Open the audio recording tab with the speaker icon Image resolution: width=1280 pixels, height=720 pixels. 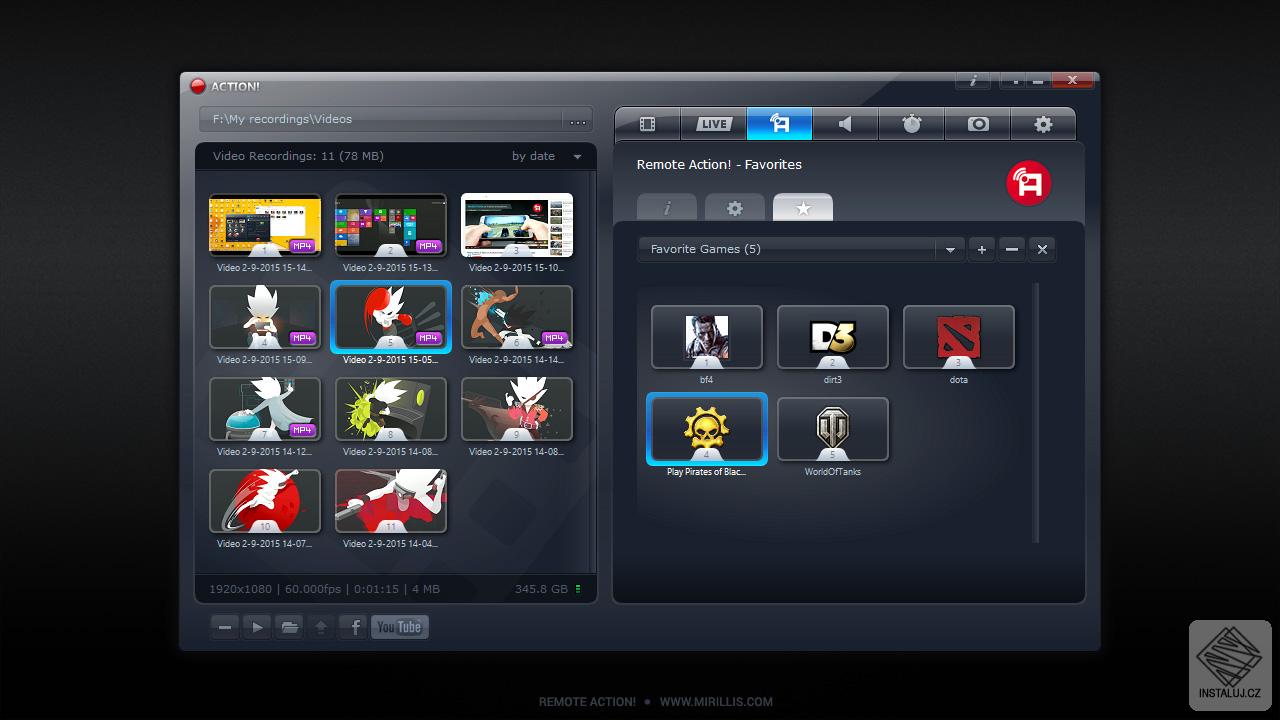(845, 124)
